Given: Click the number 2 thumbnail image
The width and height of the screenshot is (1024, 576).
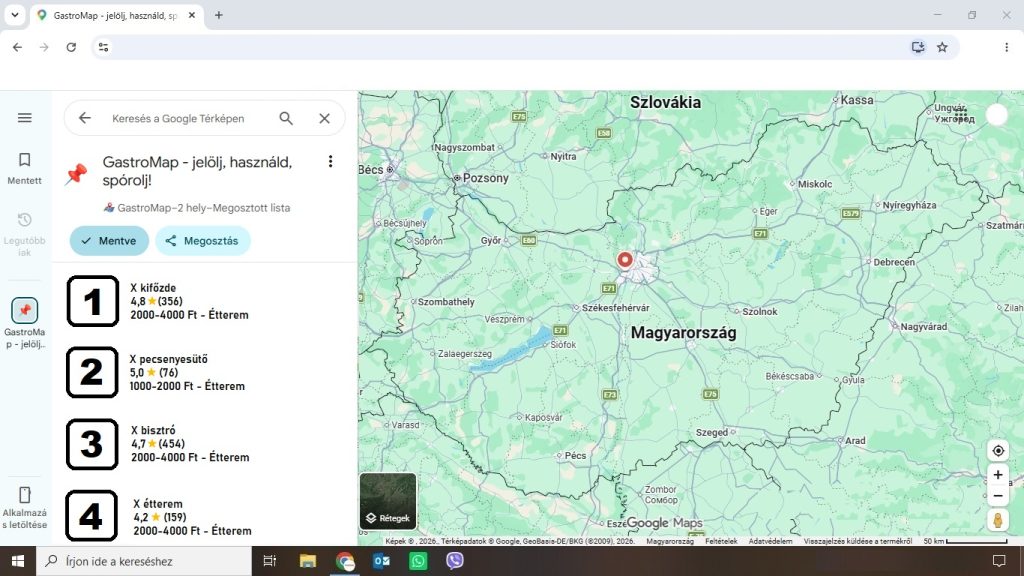Looking at the screenshot, I should click(x=92, y=372).
